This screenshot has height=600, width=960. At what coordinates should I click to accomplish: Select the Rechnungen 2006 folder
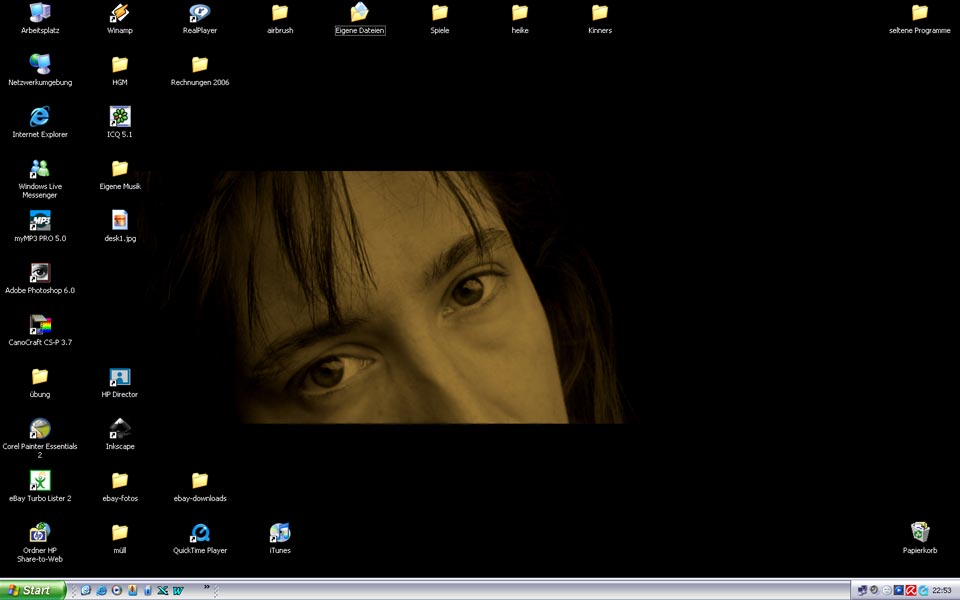200,65
